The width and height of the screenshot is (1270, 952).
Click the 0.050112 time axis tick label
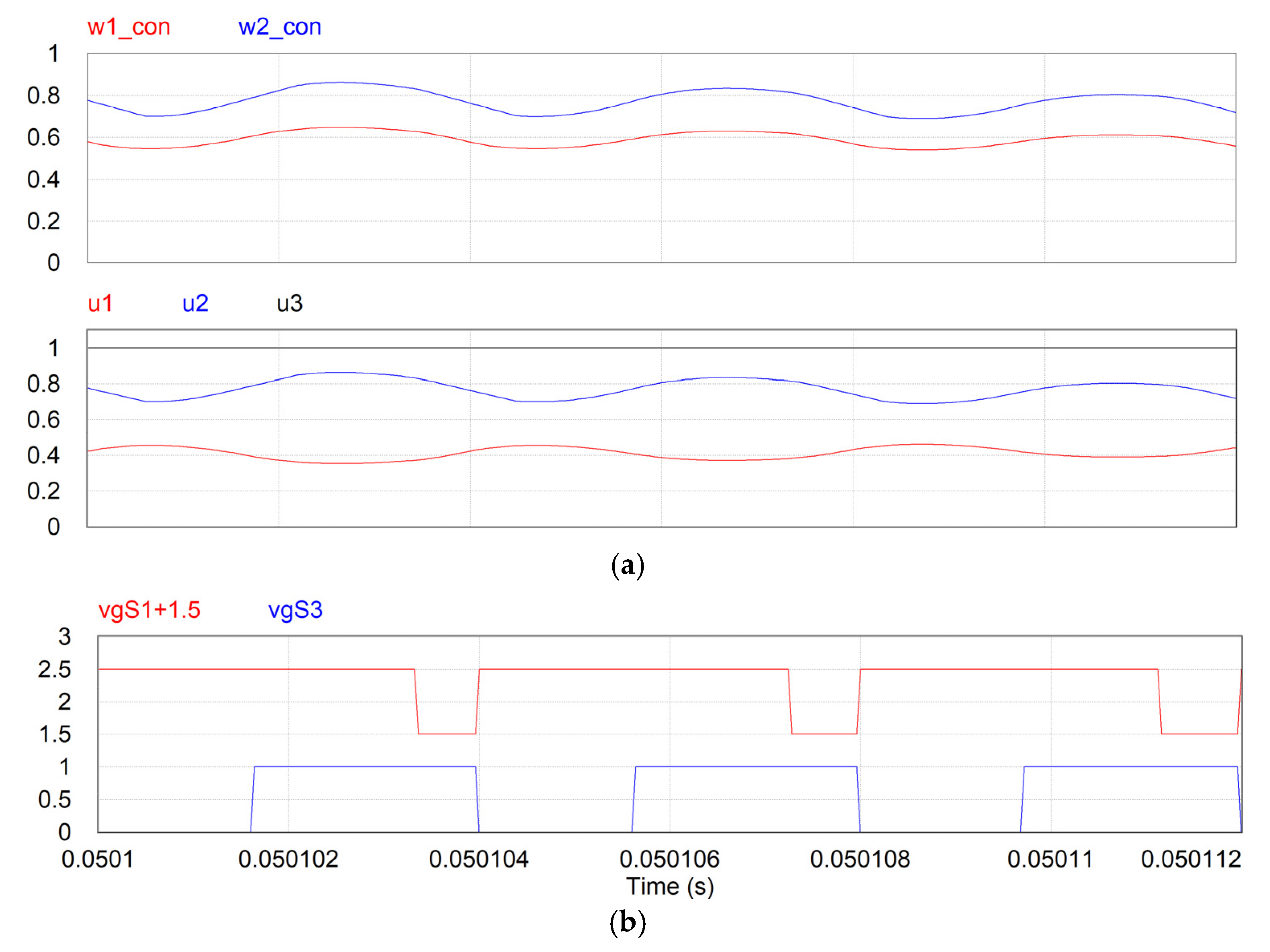[1191, 860]
